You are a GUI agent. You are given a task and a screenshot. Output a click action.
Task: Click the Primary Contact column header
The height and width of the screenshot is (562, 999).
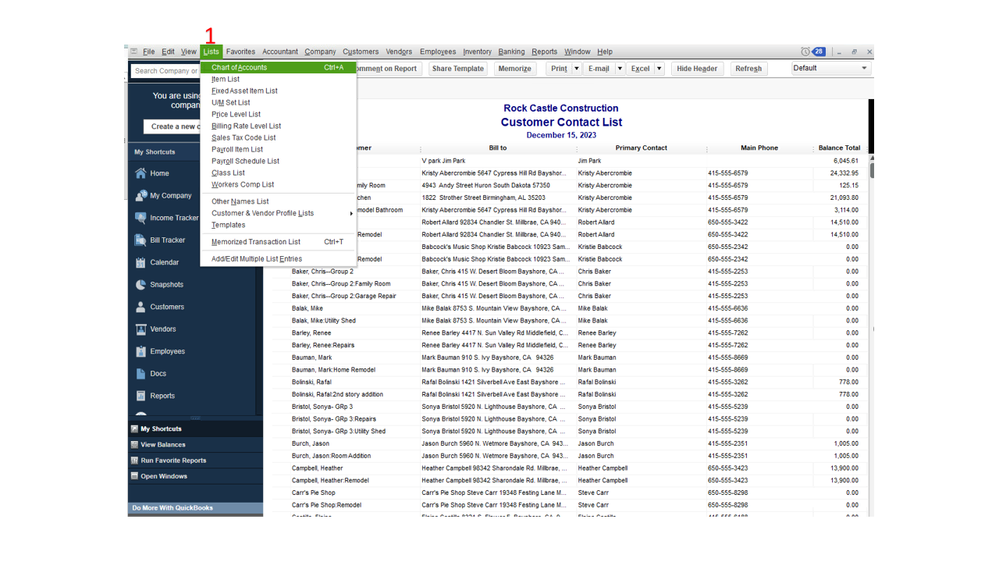click(x=641, y=148)
